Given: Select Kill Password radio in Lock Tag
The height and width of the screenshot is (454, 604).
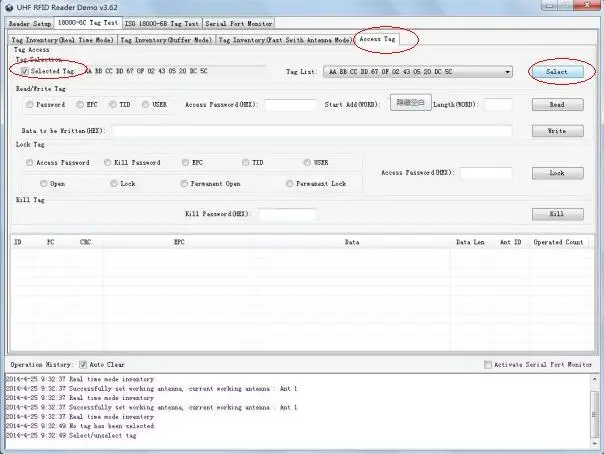Looking at the screenshot, I should click(108, 163).
